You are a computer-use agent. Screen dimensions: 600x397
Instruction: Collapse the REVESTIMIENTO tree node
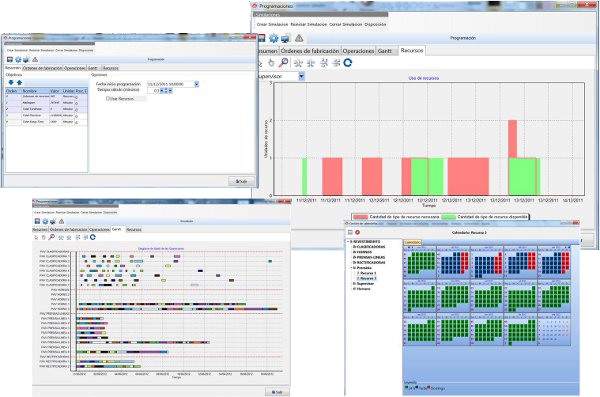click(348, 242)
